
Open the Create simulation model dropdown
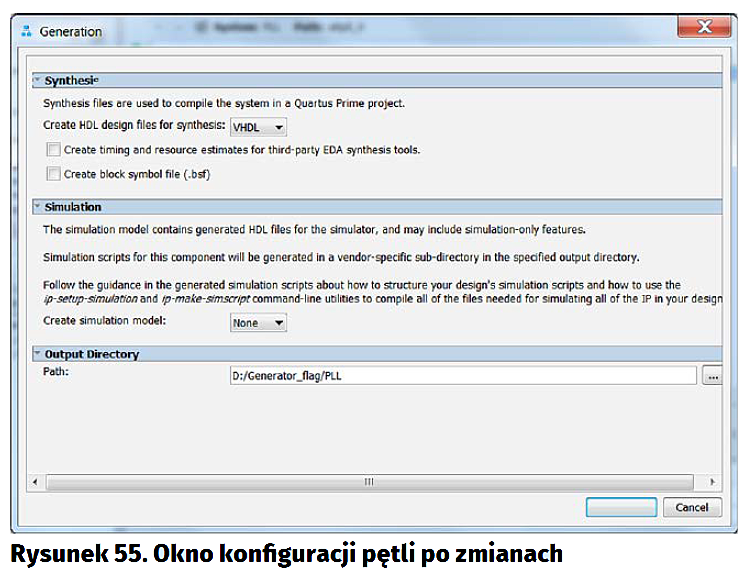click(258, 323)
